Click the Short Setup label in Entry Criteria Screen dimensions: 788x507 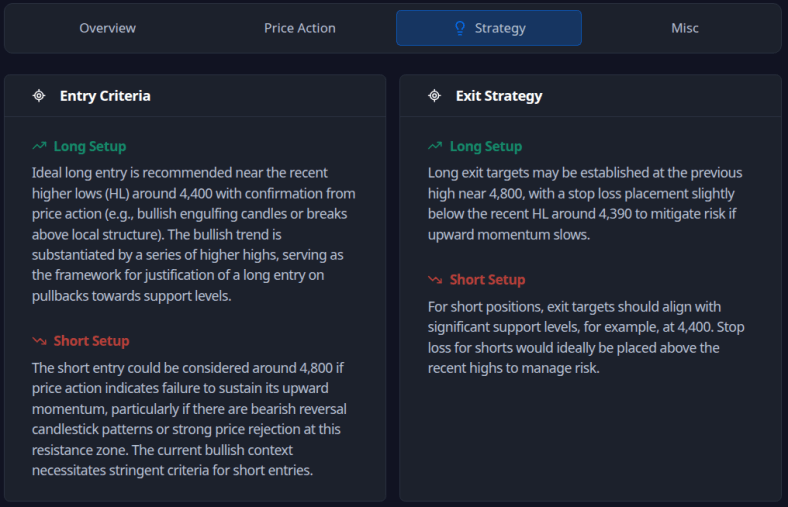click(91, 341)
